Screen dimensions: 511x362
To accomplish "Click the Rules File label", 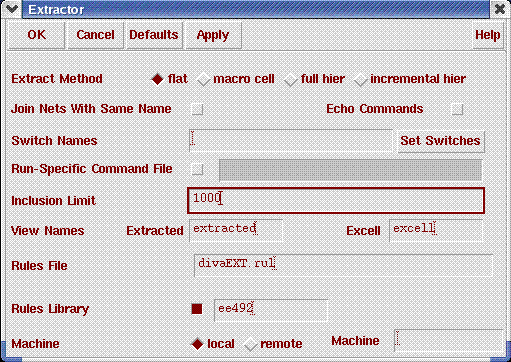I will point(39,266).
